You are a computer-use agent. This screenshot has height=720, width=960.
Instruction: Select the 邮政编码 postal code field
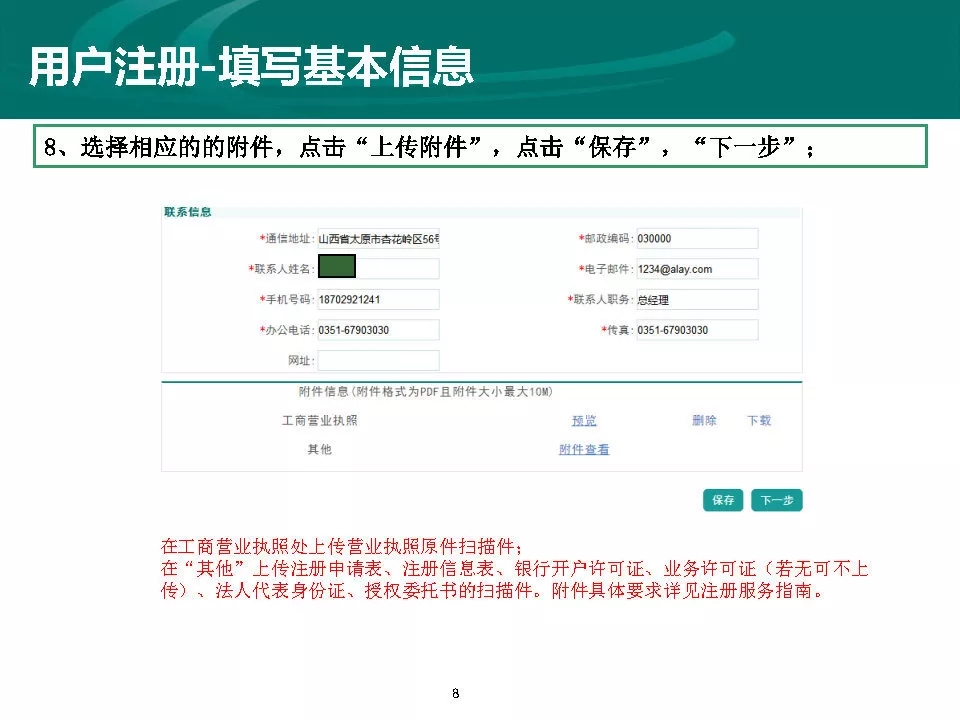696,239
